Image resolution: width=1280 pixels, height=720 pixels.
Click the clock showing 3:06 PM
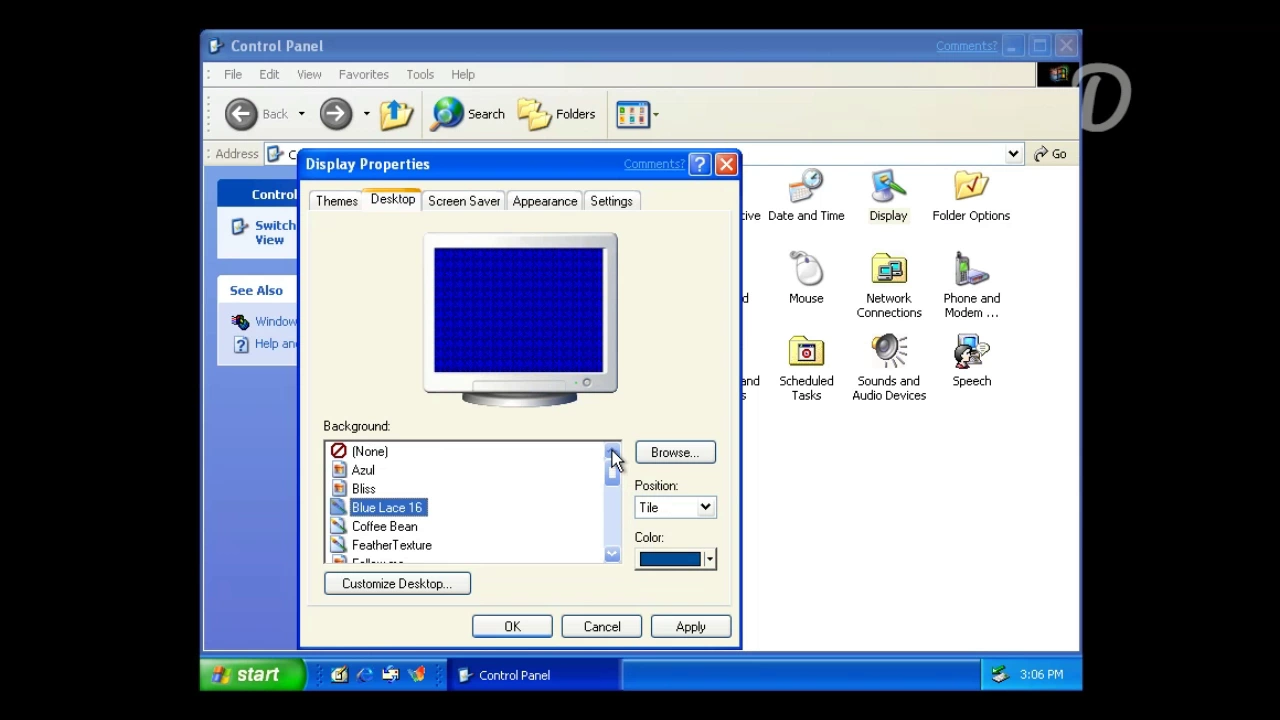1041,675
